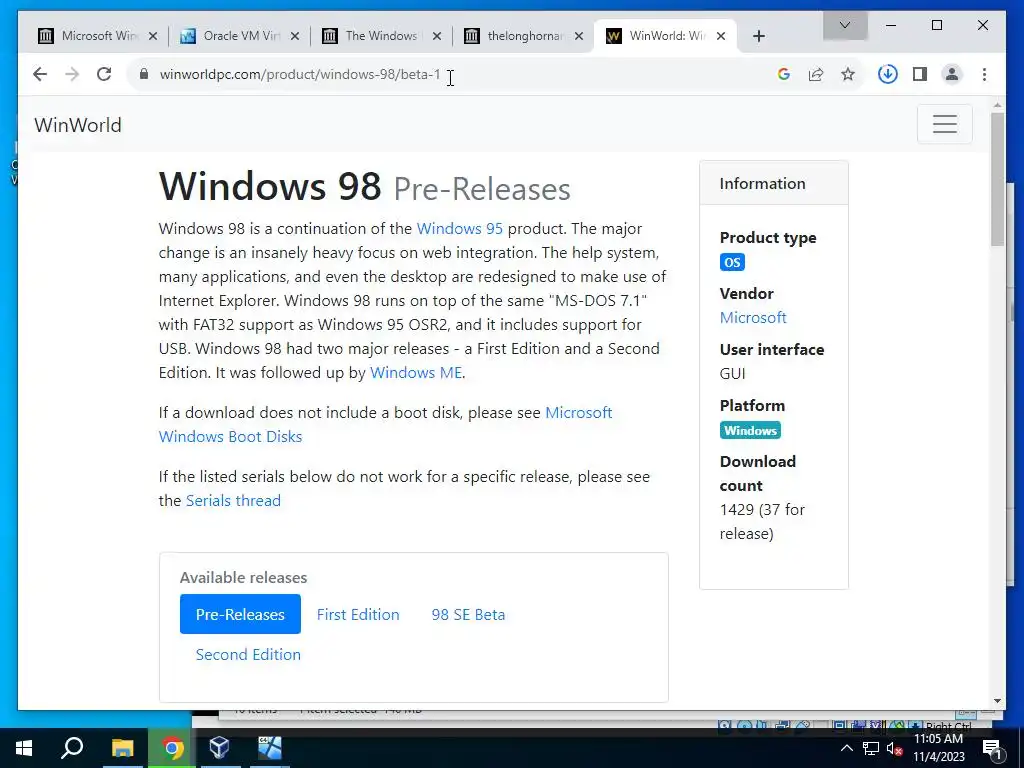Go back to the previous page
Screen dimensions: 1024x768
[x=40, y=74]
